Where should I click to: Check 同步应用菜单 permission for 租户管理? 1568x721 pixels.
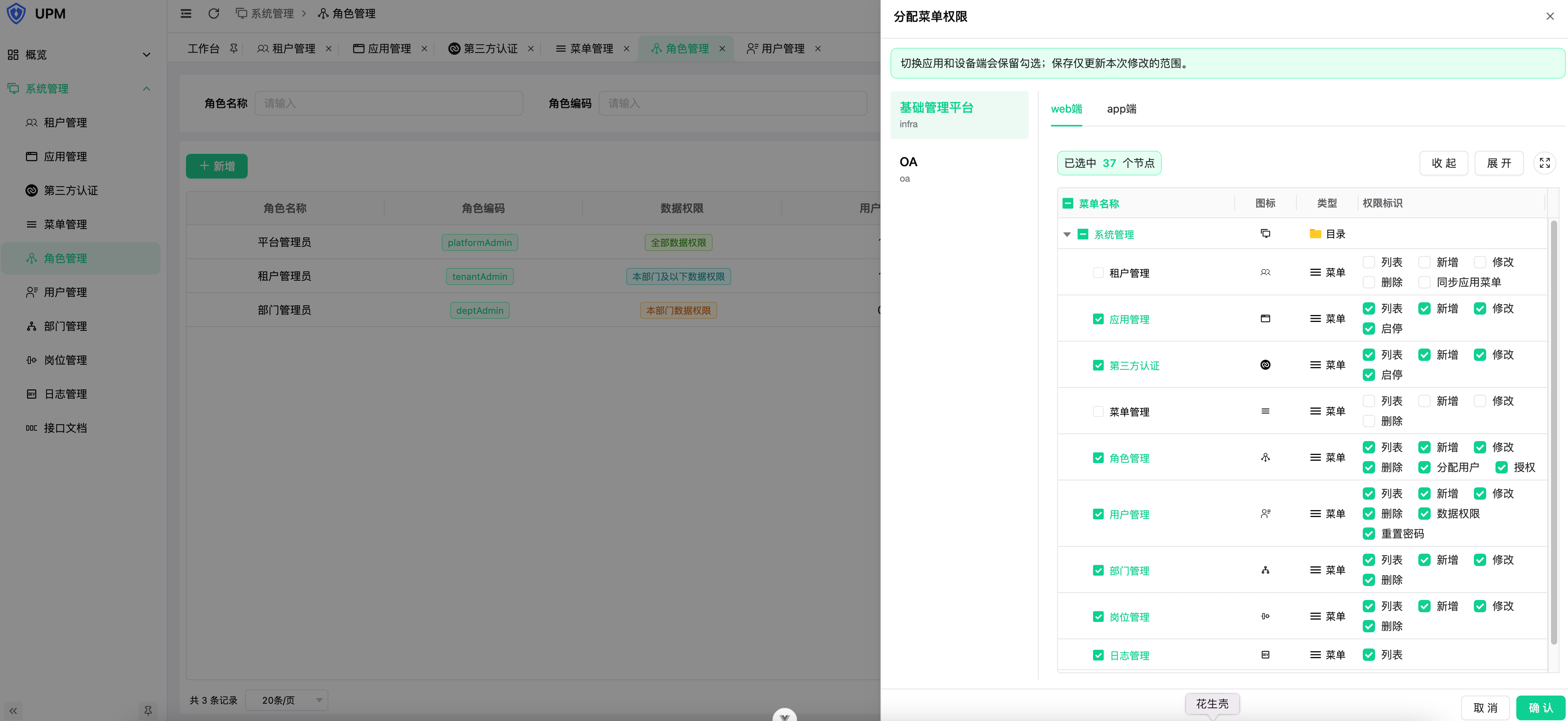point(1424,282)
